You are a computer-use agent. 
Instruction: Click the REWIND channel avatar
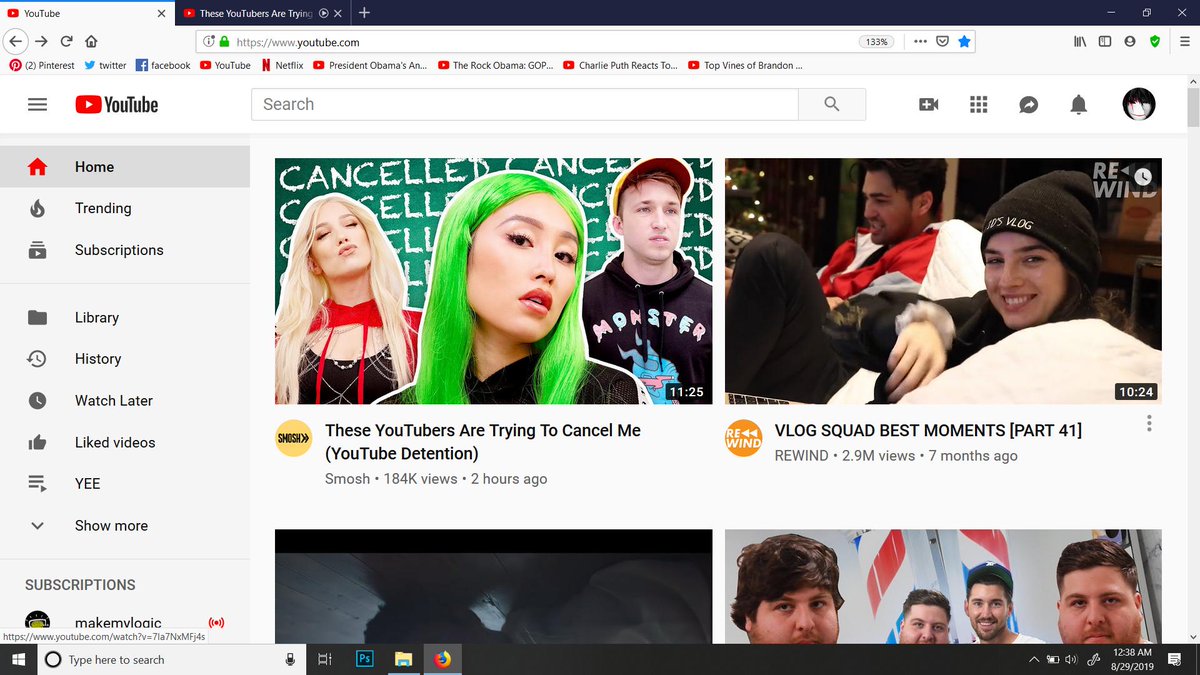743,438
